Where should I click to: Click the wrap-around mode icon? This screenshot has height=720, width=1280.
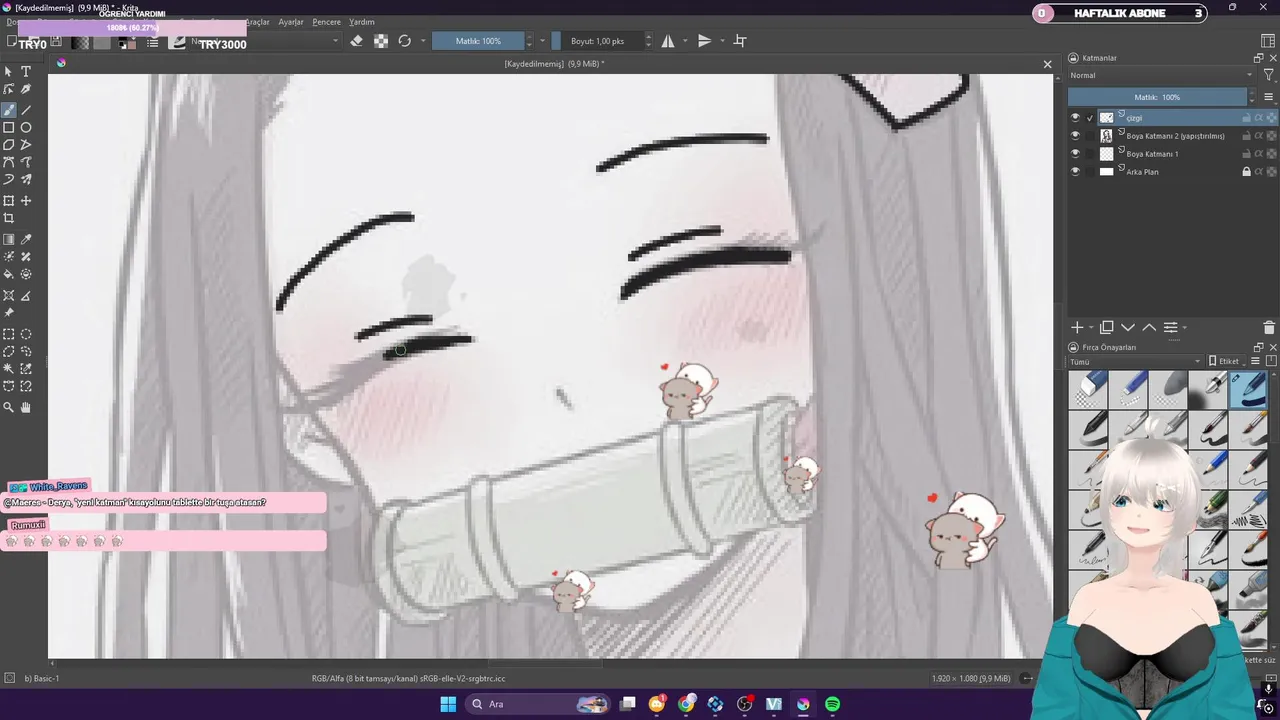tap(740, 41)
